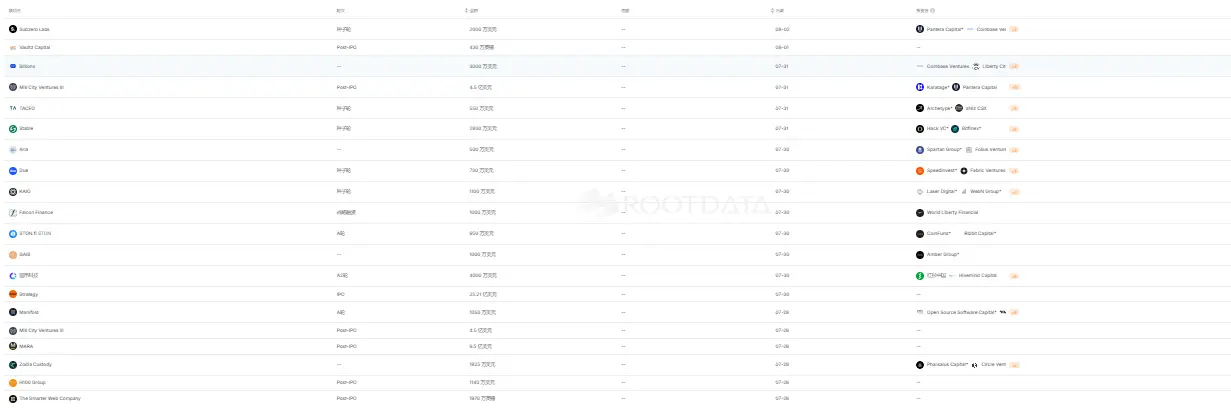Click the Due project logo

click(13, 170)
